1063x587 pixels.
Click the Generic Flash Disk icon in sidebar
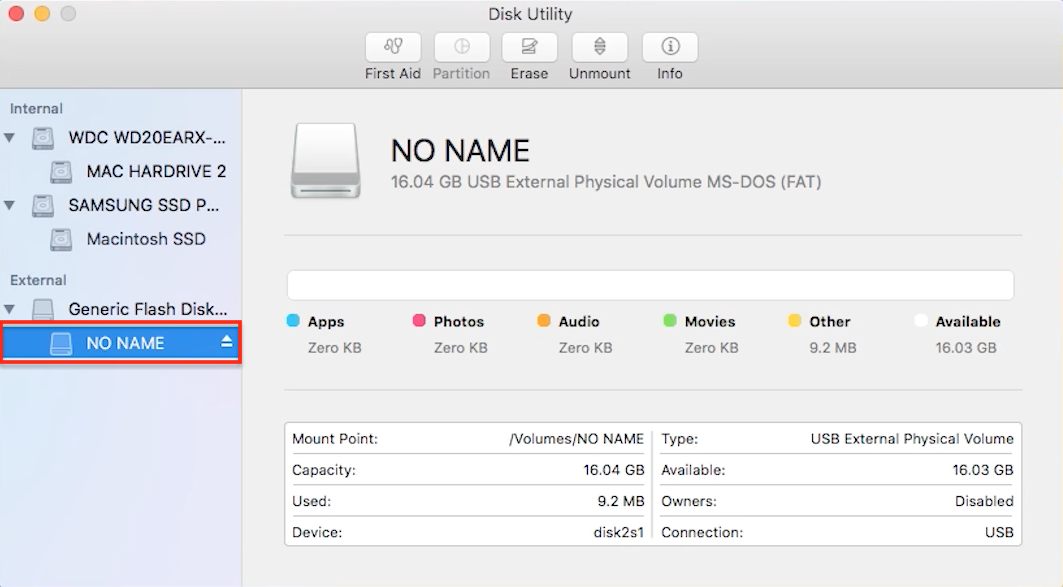[x=42, y=309]
